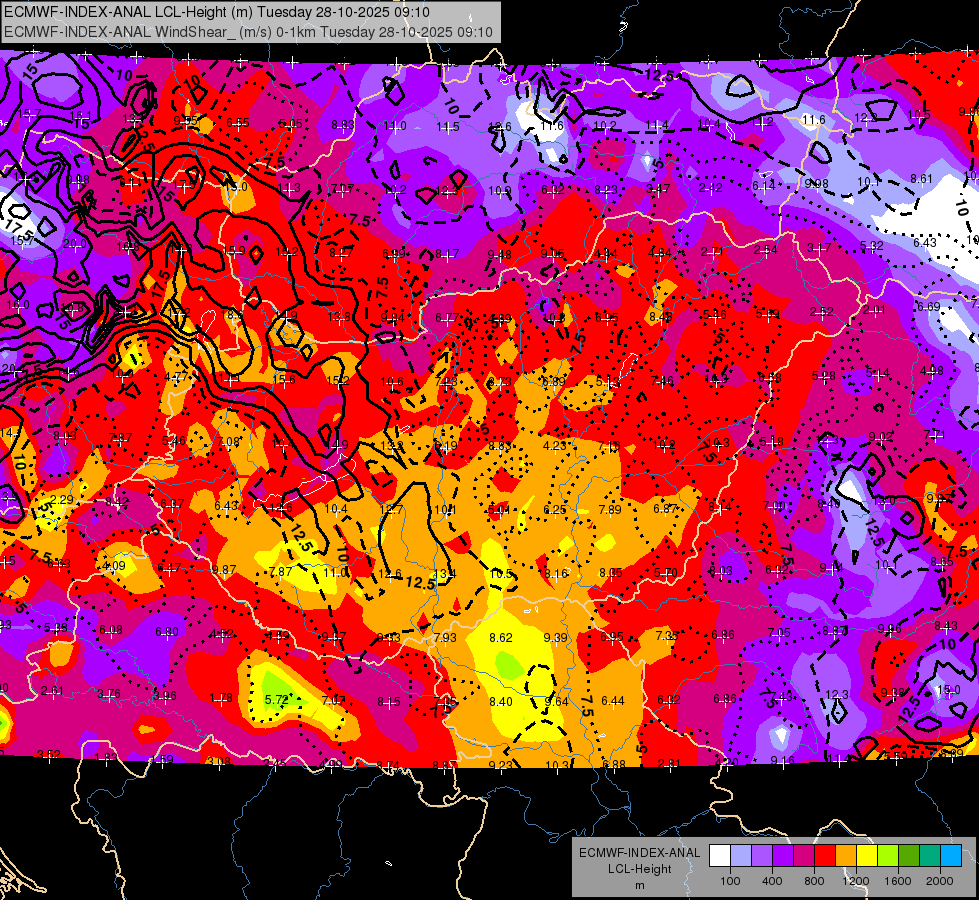Click the grid value 9.39
The width and height of the screenshot is (979, 900).
556,638
